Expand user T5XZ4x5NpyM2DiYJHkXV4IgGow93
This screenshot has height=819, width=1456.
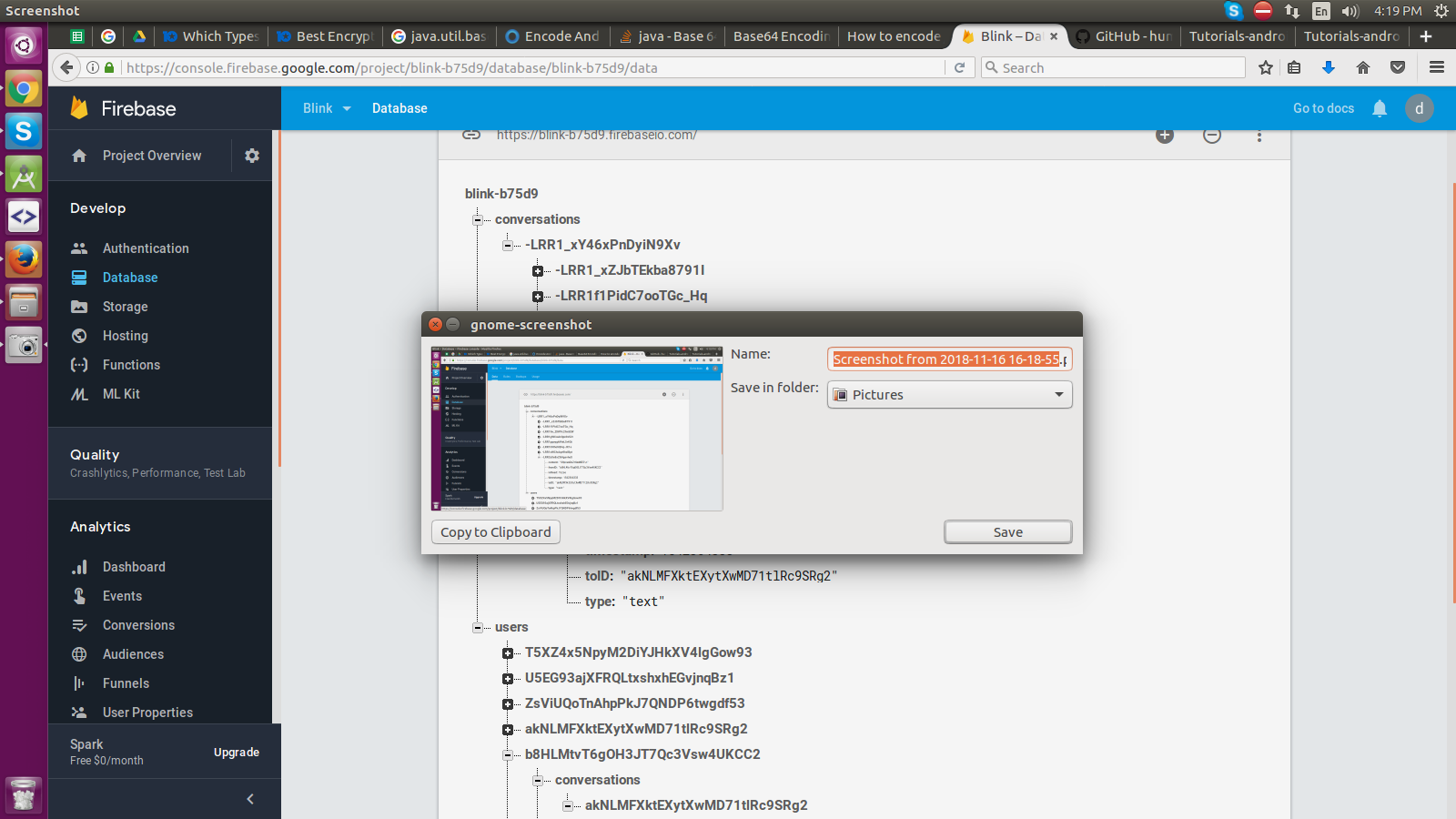pyautogui.click(x=508, y=652)
